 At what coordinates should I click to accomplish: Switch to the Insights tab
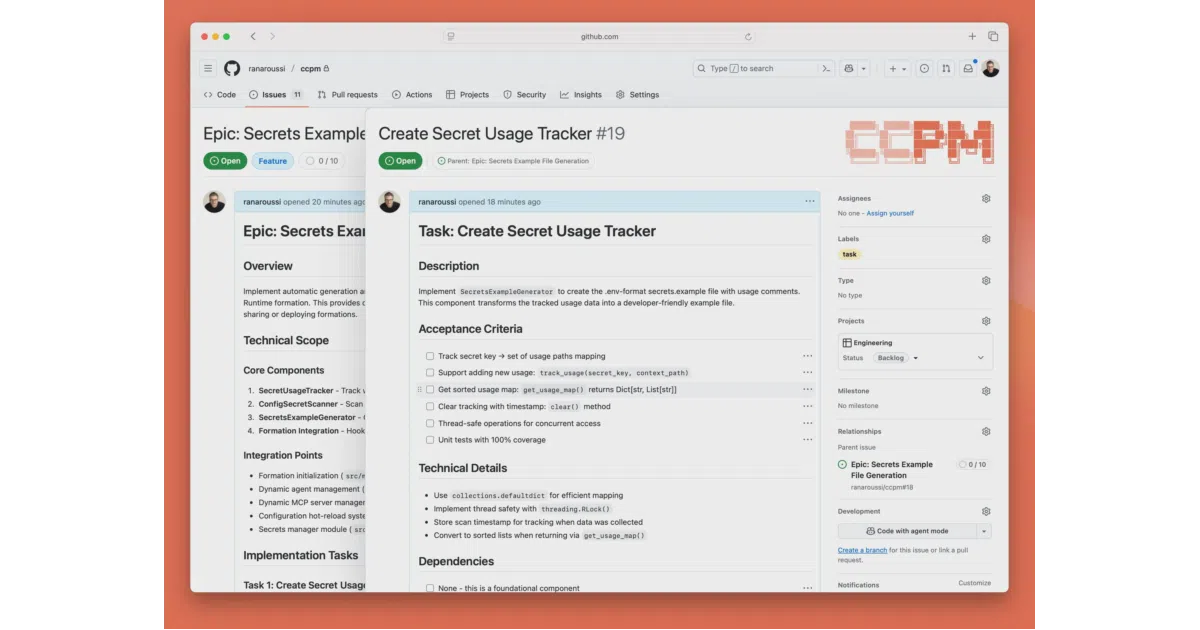click(x=581, y=95)
